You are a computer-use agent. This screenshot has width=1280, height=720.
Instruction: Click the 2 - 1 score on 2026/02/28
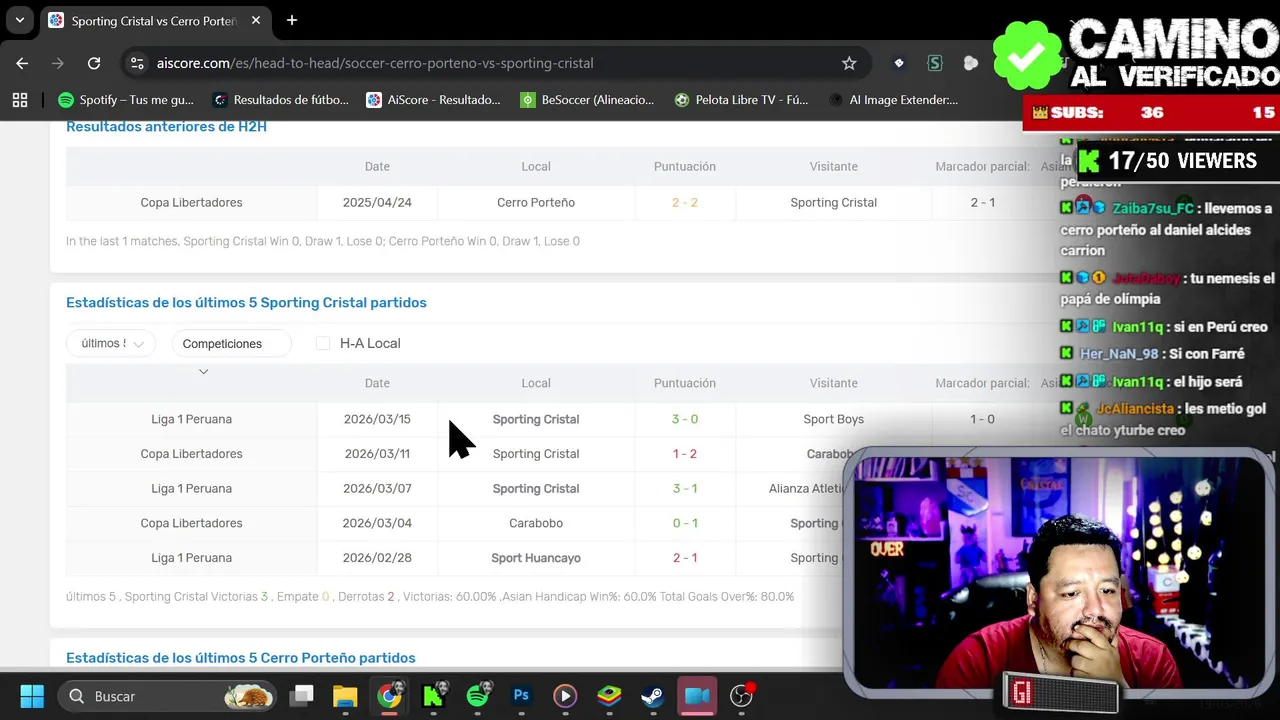coord(685,558)
